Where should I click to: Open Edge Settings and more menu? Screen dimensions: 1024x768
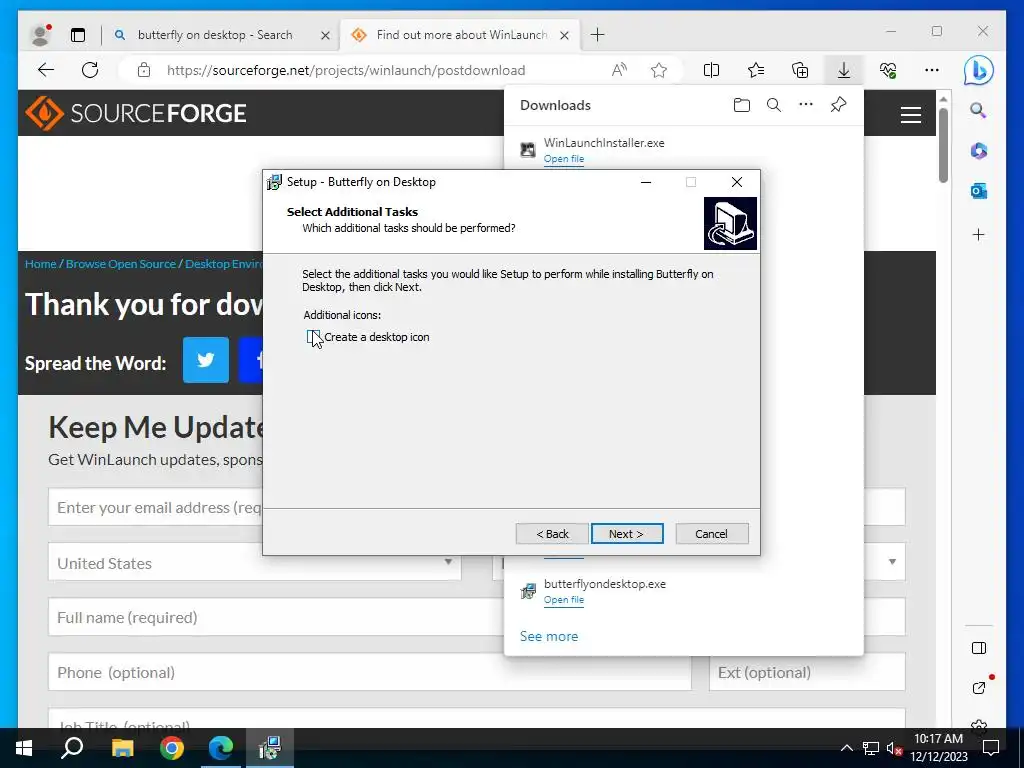pos(932,70)
